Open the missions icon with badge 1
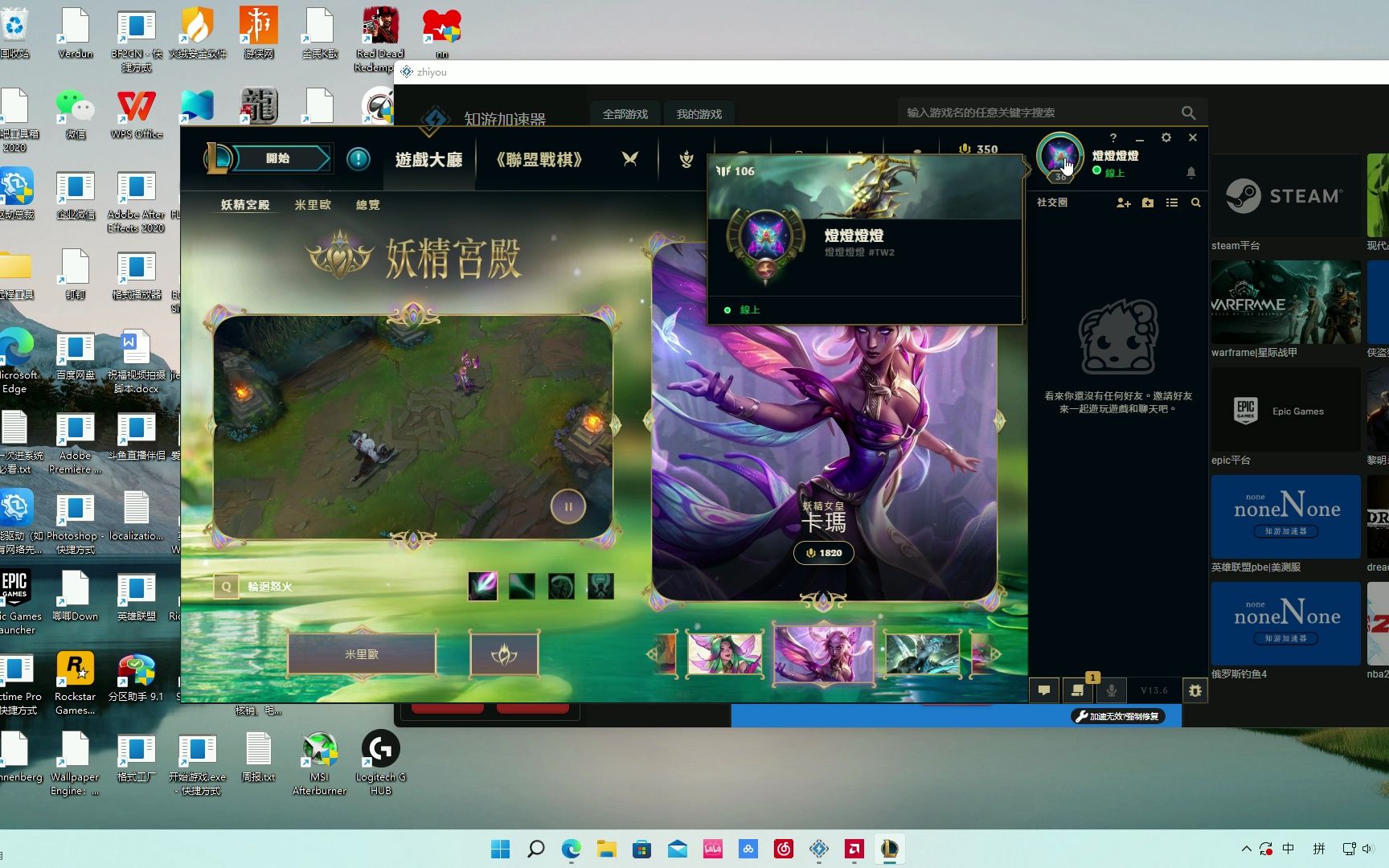1389x868 pixels. coord(1078,690)
